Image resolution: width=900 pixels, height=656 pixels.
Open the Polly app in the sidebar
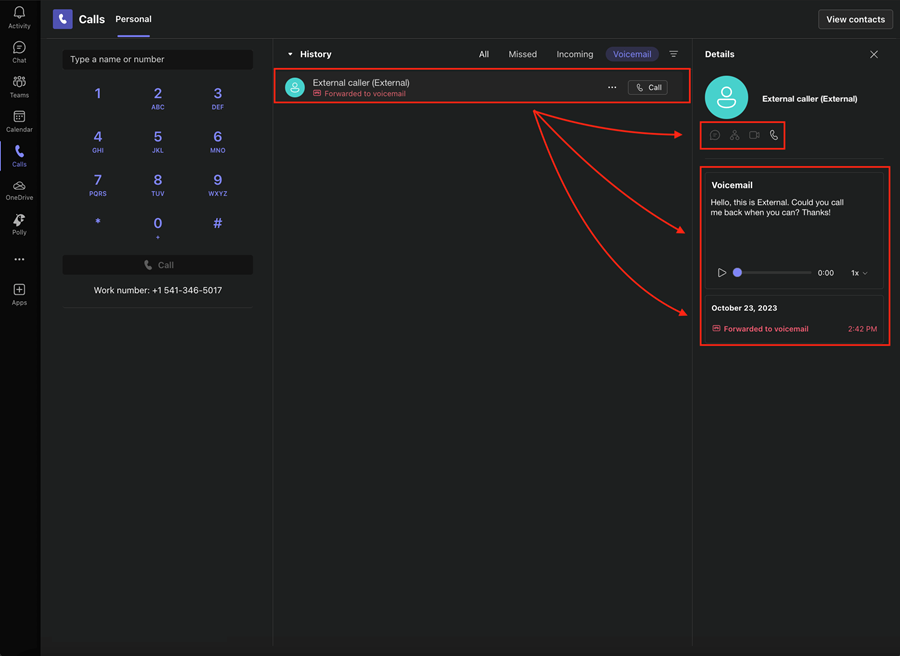[x=19, y=224]
